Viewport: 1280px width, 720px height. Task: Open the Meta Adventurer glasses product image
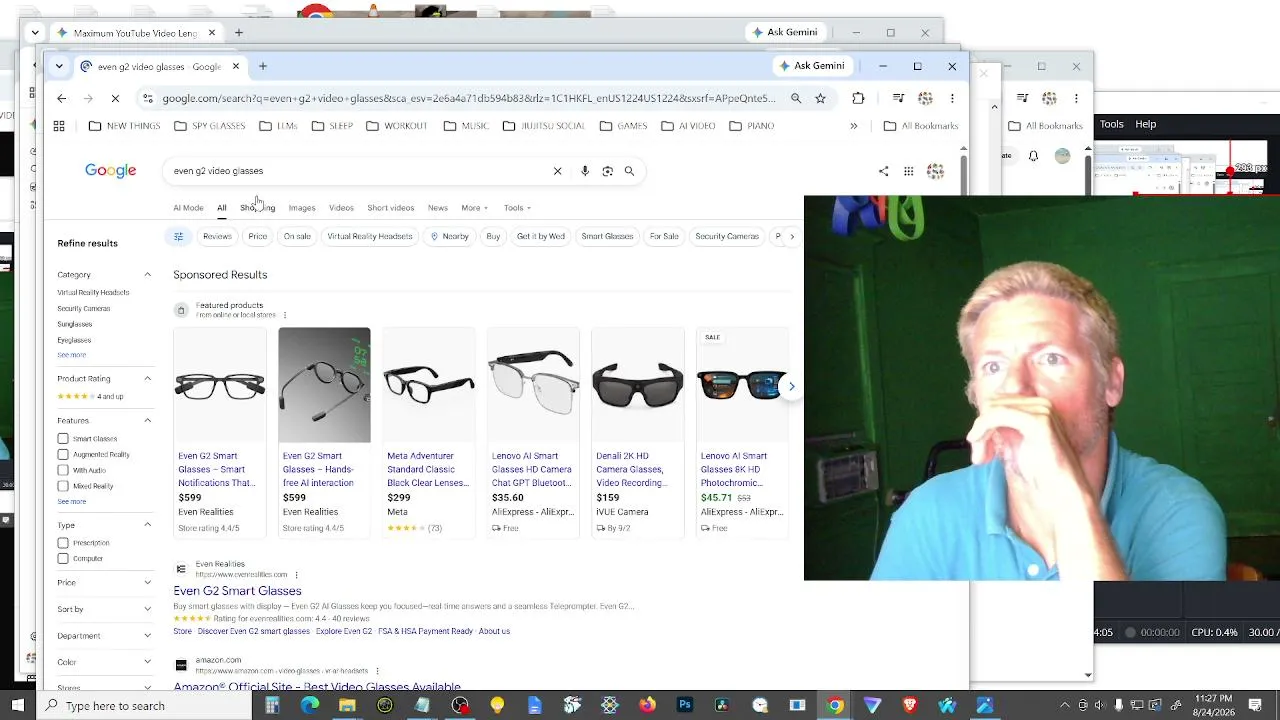click(x=428, y=385)
